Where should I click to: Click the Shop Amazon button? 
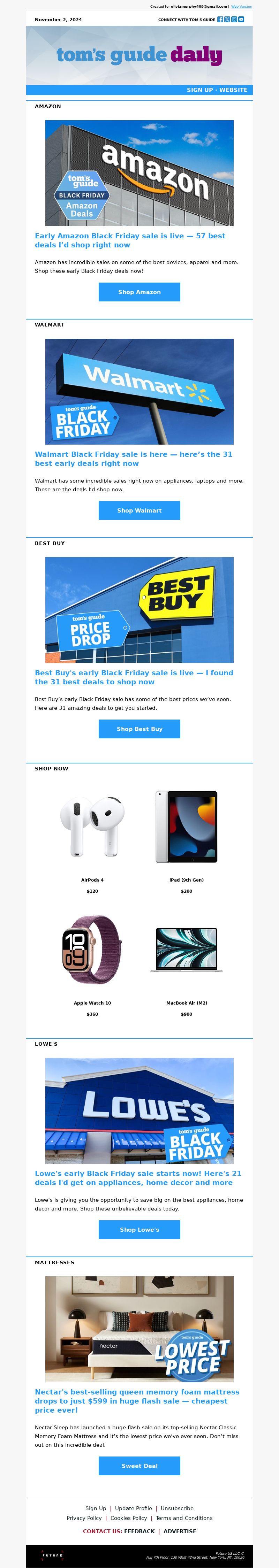click(x=139, y=292)
